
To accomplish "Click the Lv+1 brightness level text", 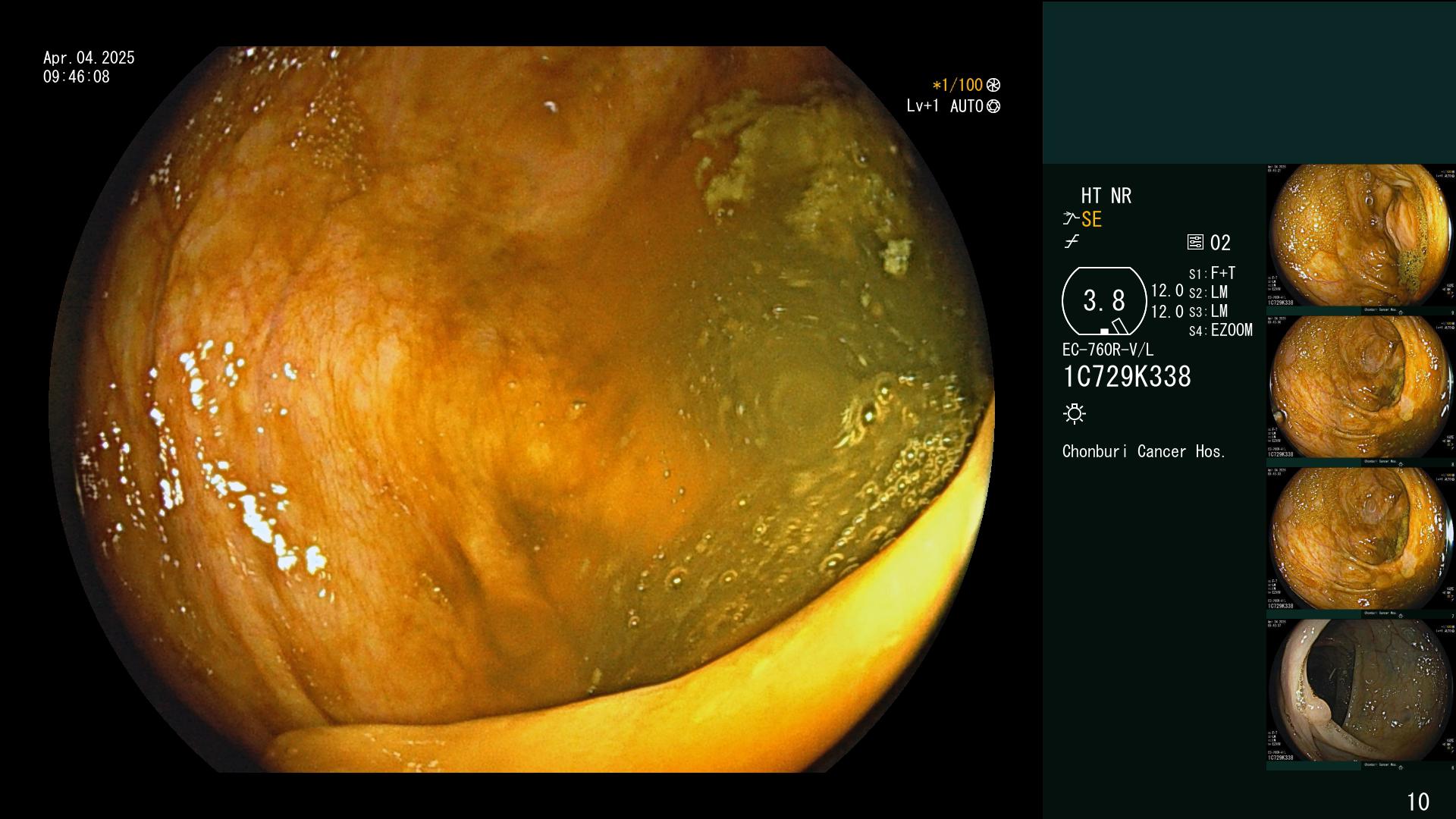I will [x=923, y=106].
